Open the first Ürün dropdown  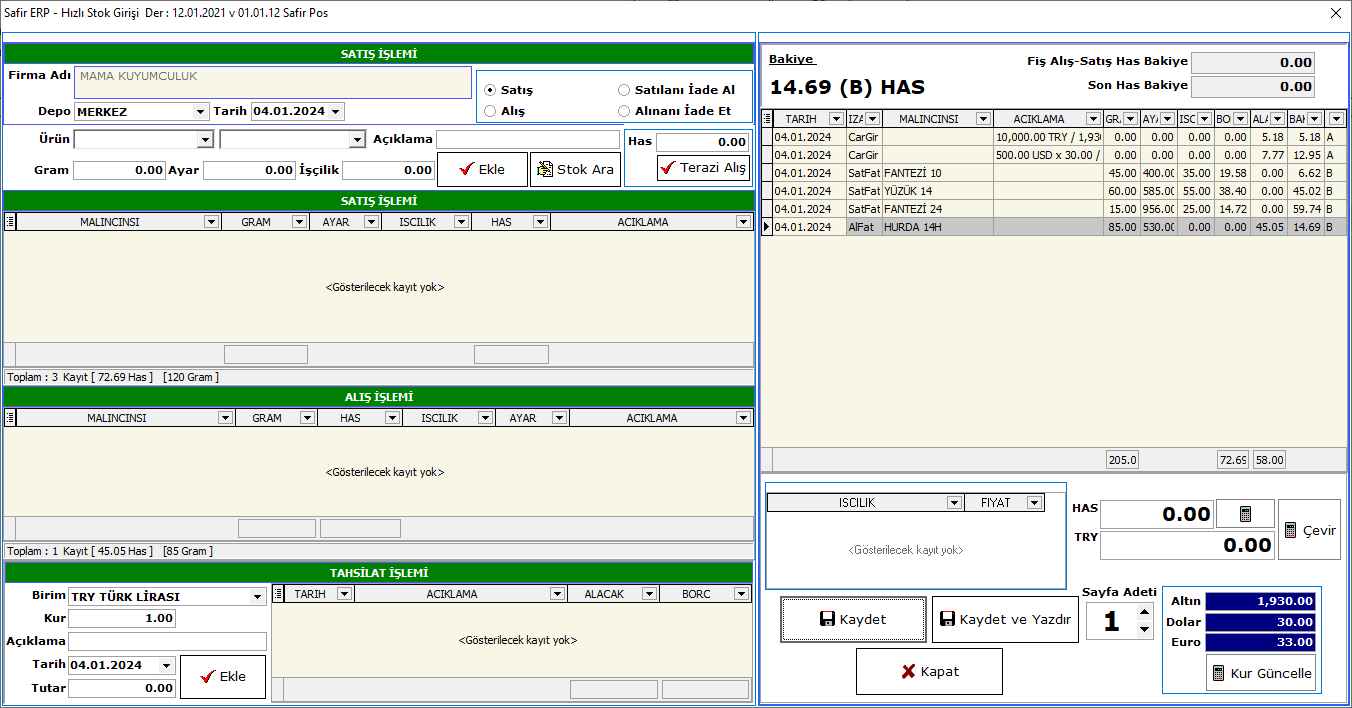click(205, 140)
